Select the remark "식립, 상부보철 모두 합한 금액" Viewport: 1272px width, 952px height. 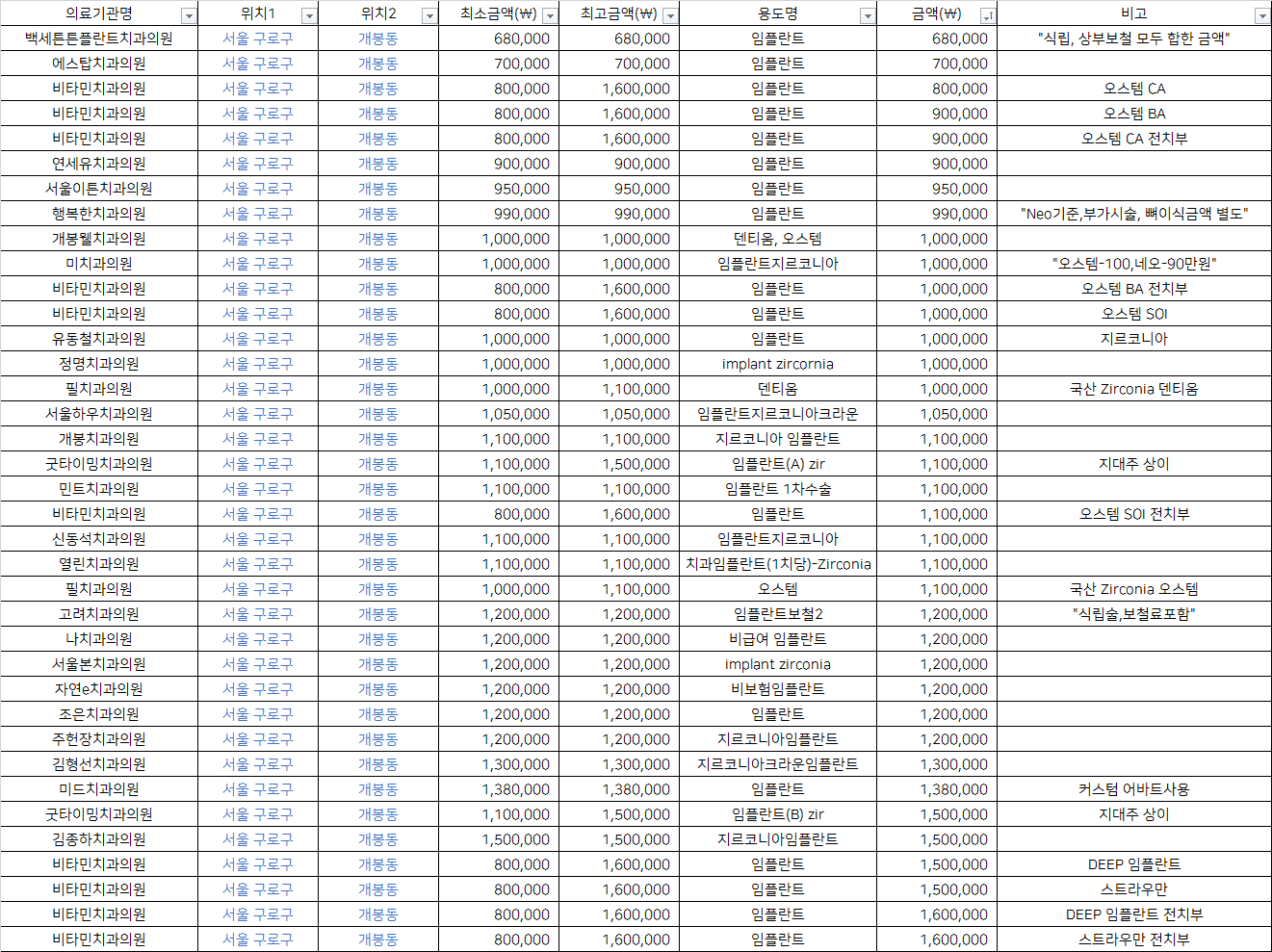click(x=1134, y=39)
